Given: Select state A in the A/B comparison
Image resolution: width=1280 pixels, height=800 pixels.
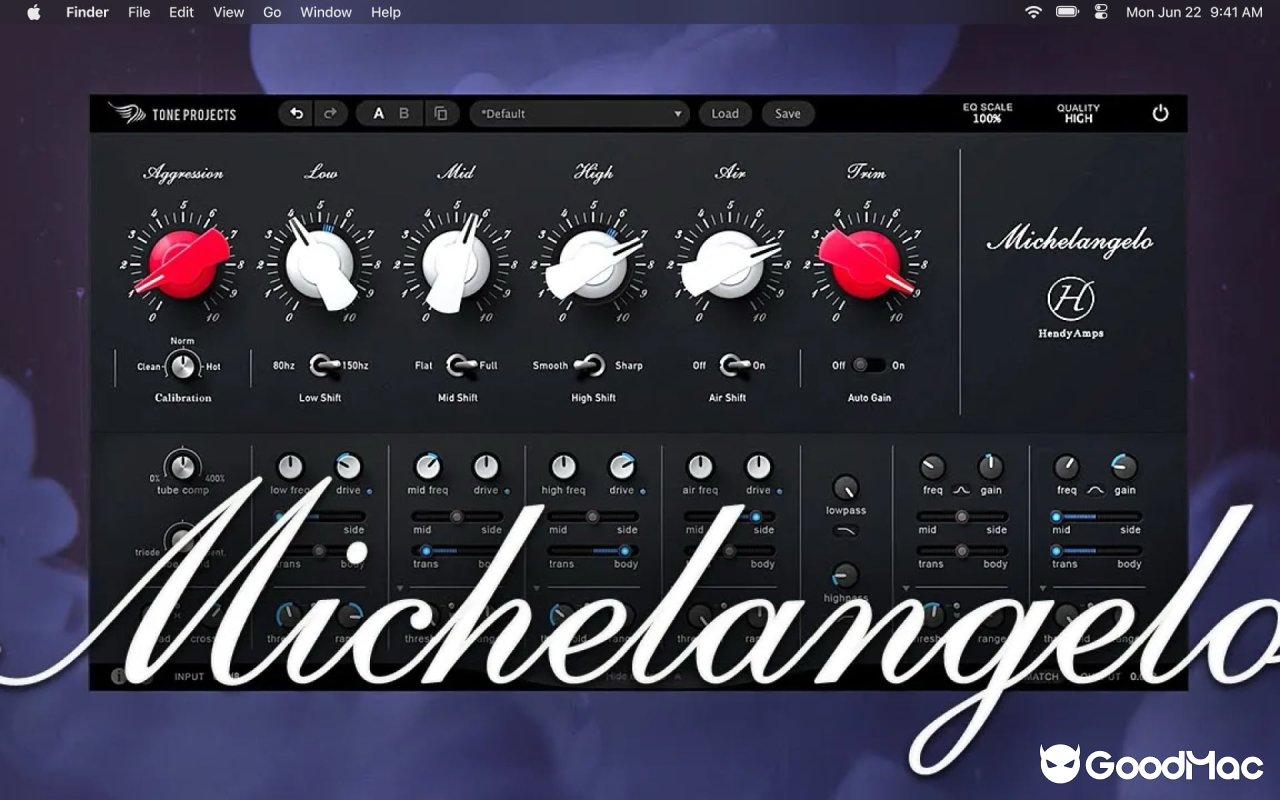Looking at the screenshot, I should click(378, 114).
